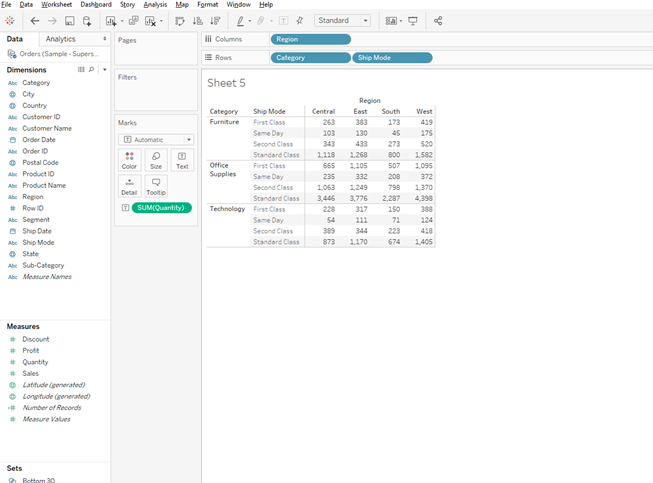Switch to the Analytics tab
This screenshot has height=483, width=653.
click(61, 39)
